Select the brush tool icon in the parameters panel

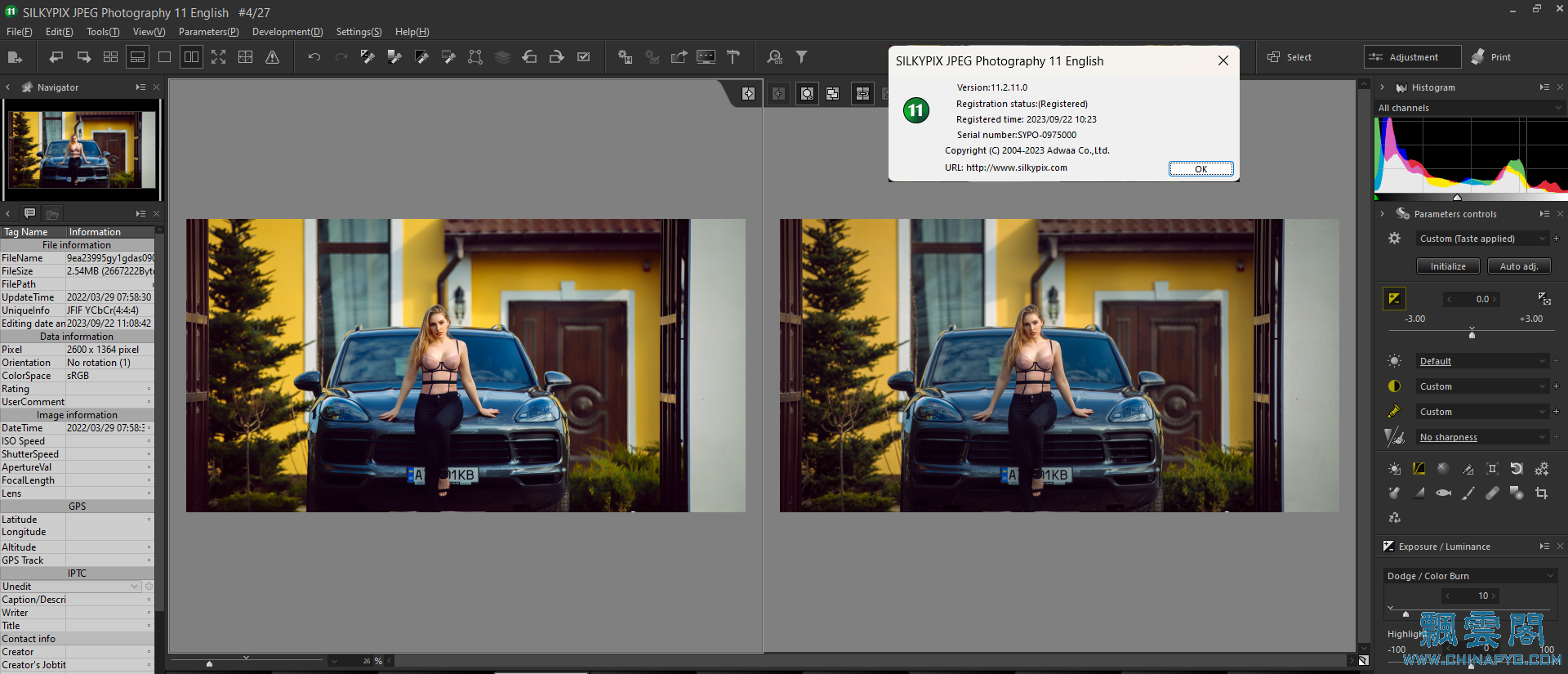pos(1468,493)
